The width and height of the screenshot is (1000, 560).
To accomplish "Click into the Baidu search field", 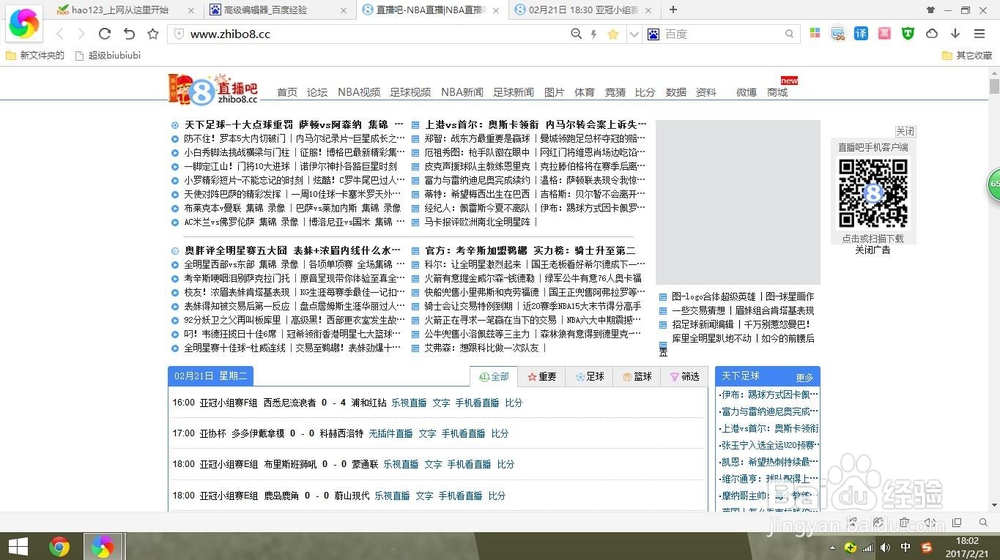I will pyautogui.click(x=722, y=34).
